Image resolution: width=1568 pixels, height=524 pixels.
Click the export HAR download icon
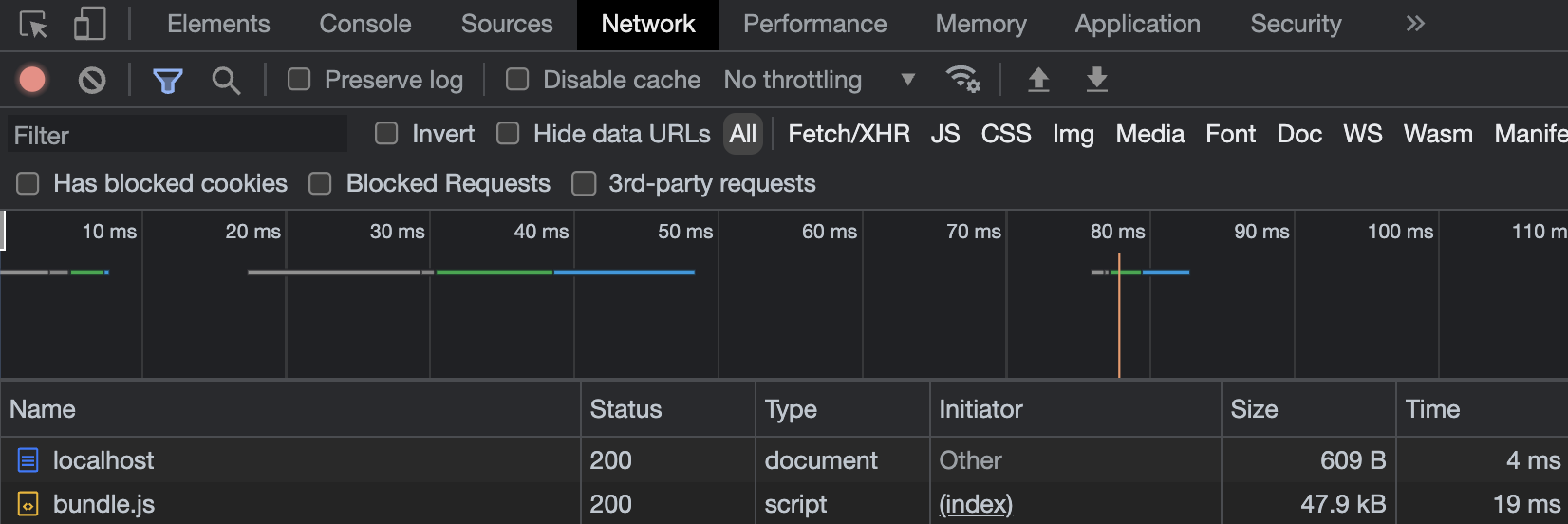[1096, 80]
